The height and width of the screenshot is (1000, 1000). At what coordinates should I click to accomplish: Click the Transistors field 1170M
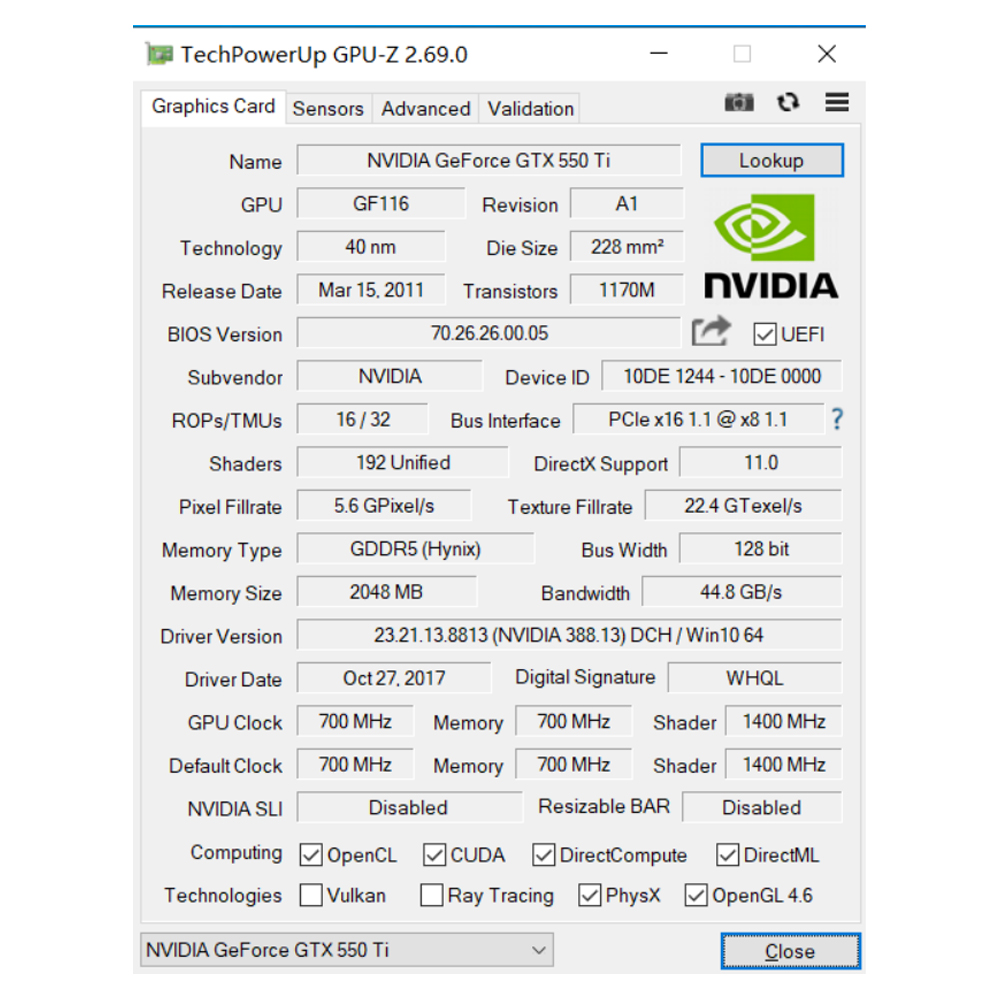pos(626,290)
